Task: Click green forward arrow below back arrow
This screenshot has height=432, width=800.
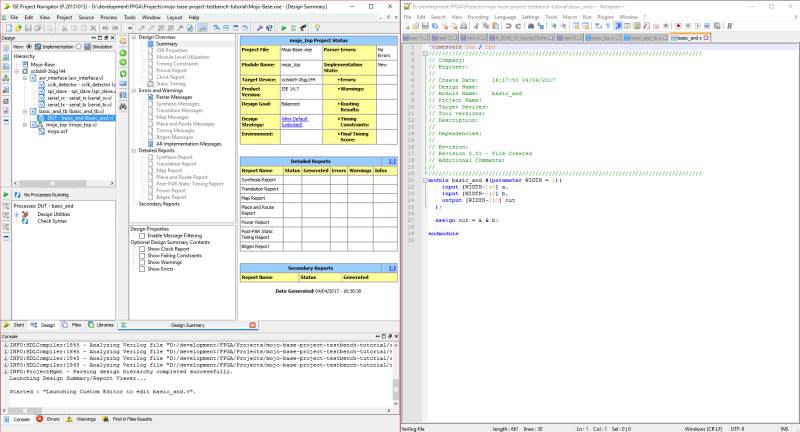Action: 123,63
